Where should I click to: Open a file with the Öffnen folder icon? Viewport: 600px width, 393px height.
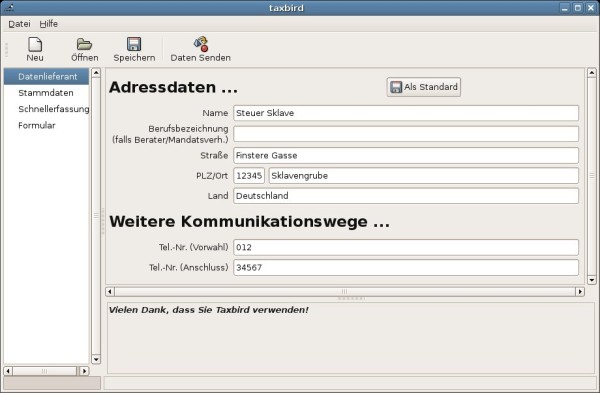point(84,44)
